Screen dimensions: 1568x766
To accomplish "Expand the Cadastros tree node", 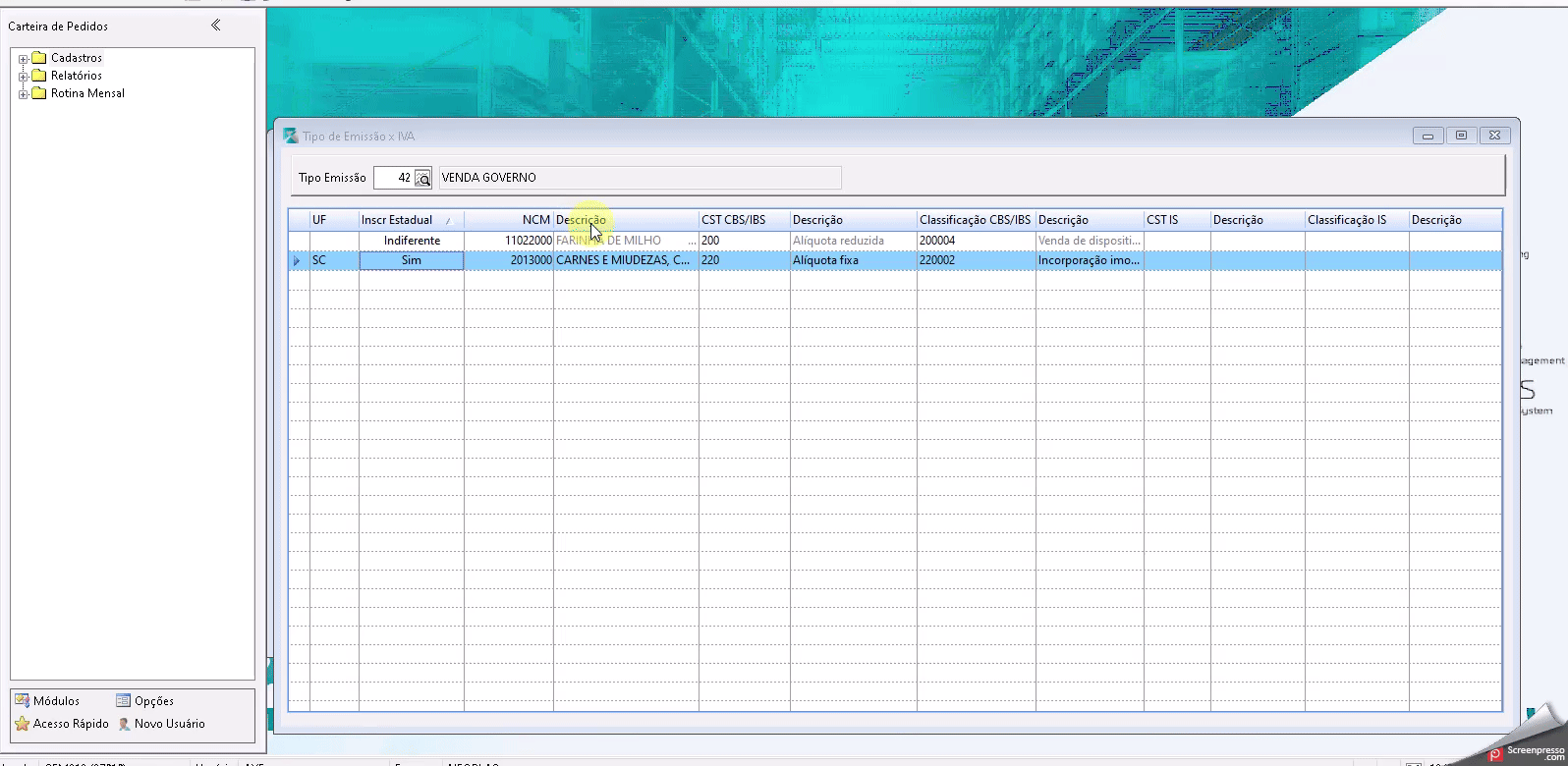I will pyautogui.click(x=24, y=59).
